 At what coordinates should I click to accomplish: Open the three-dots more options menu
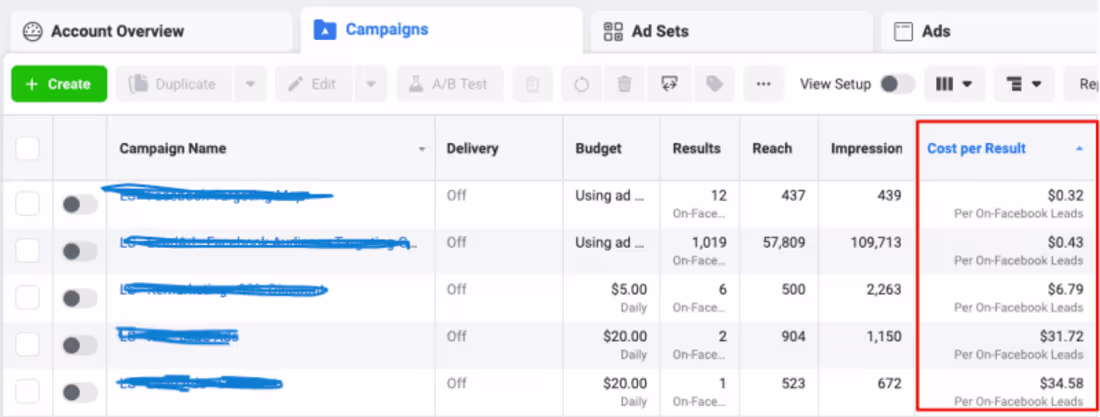764,84
